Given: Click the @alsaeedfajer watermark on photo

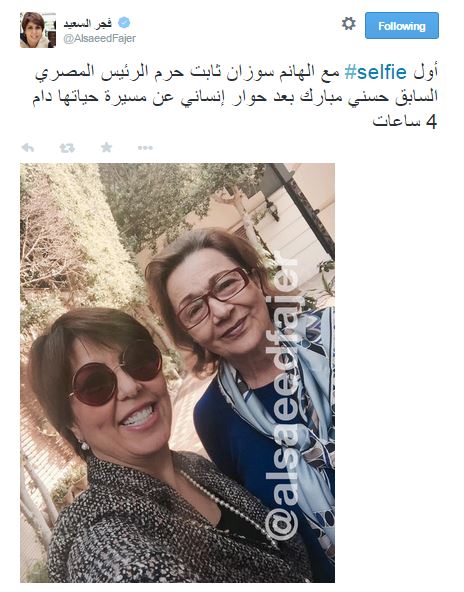Looking at the screenshot, I should point(282,396).
